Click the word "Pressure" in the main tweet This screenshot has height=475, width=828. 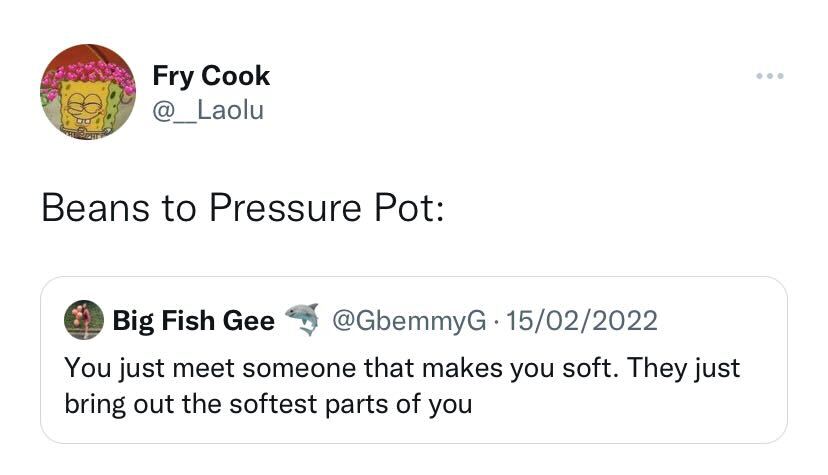(281, 208)
